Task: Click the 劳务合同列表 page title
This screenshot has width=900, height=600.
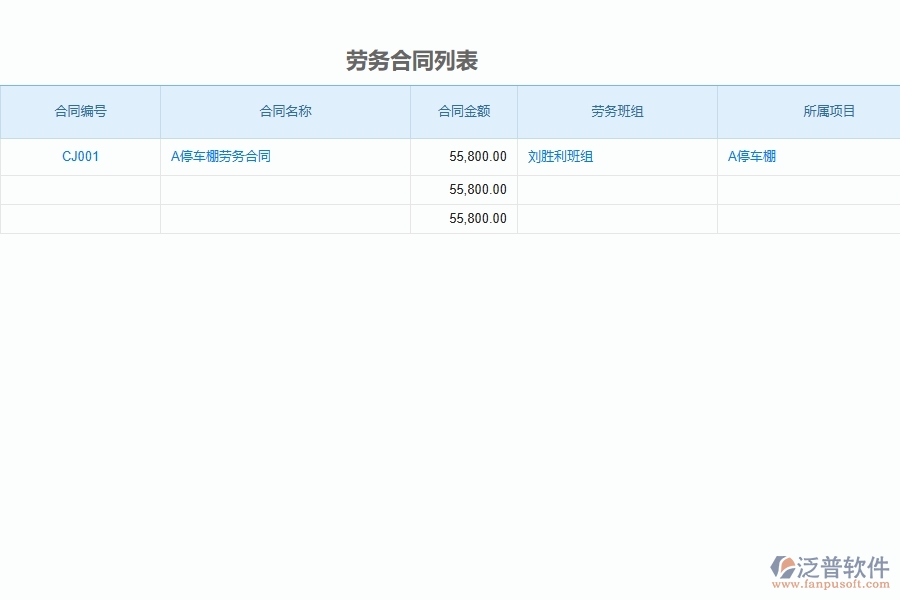Action: (413, 60)
